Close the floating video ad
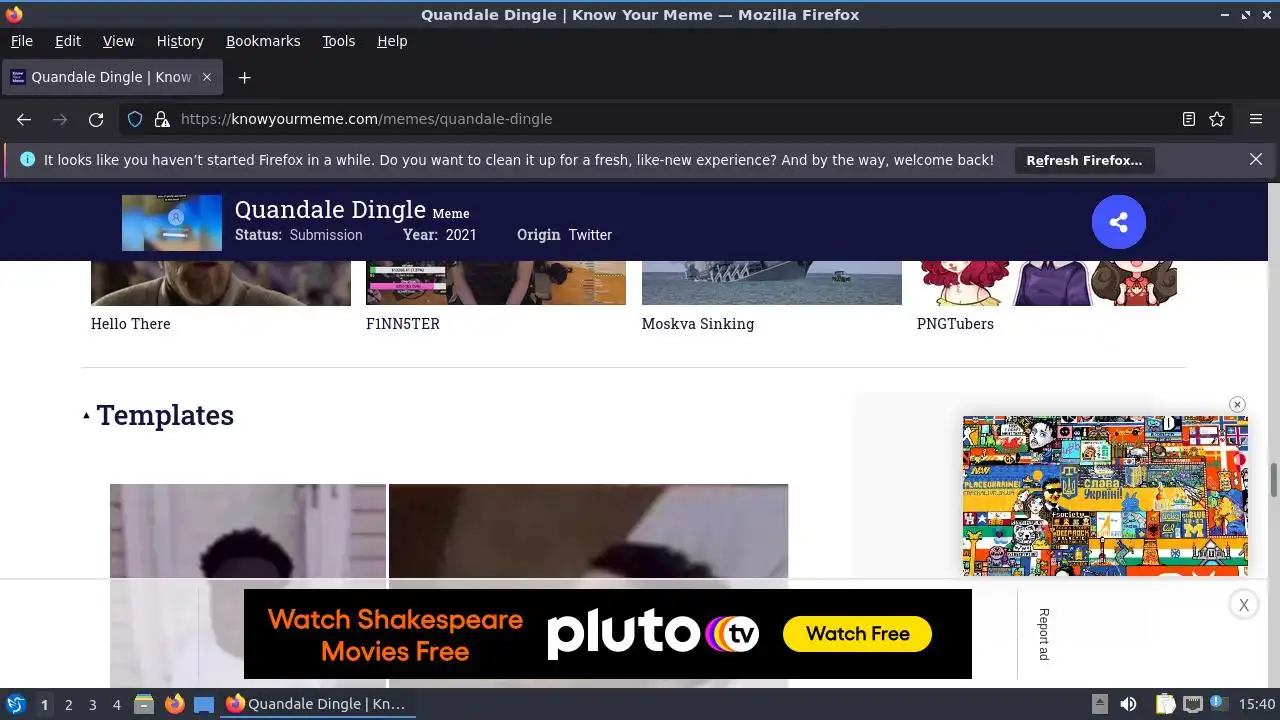 point(1237,405)
